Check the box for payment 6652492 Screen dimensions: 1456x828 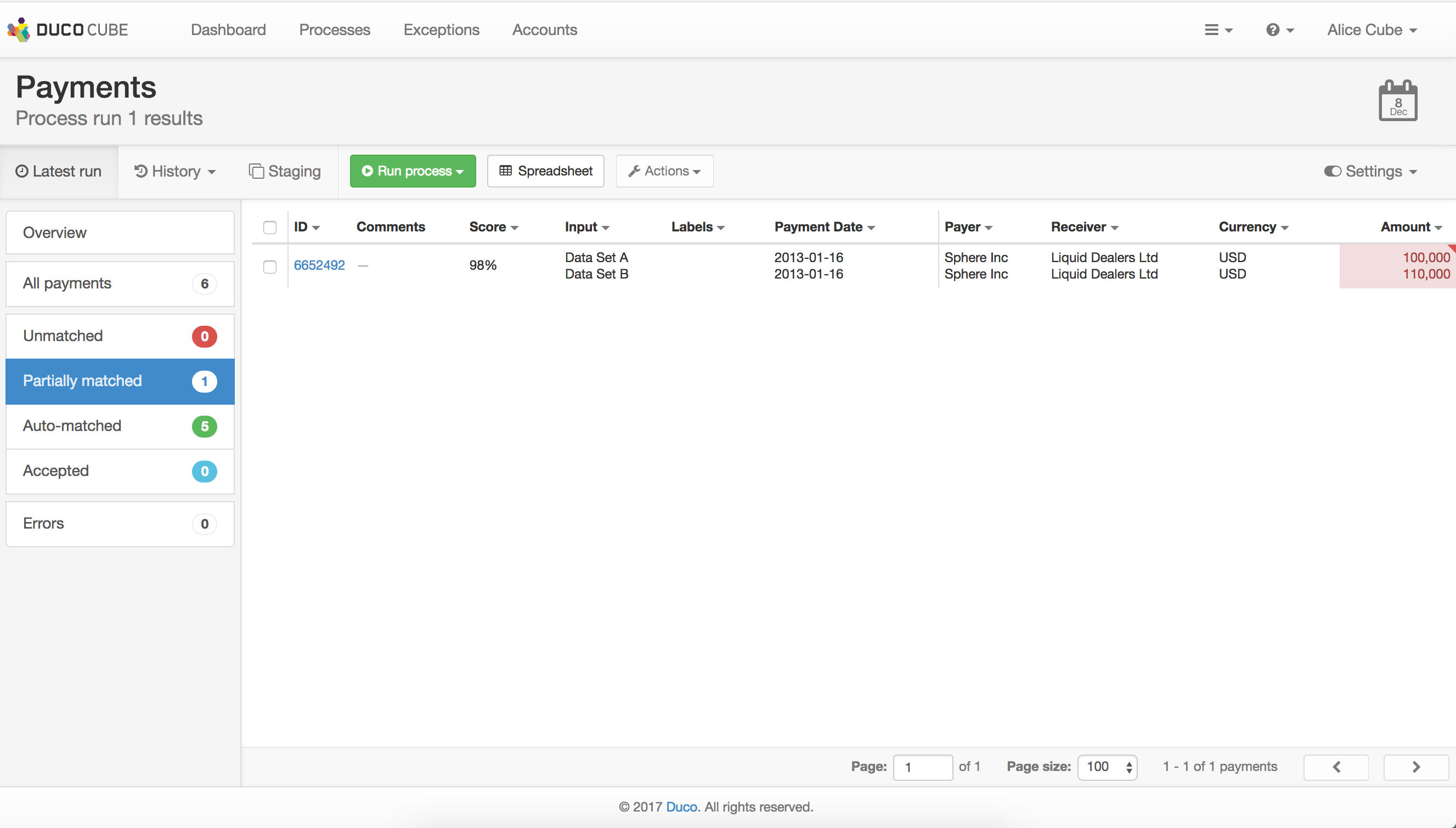(x=270, y=266)
